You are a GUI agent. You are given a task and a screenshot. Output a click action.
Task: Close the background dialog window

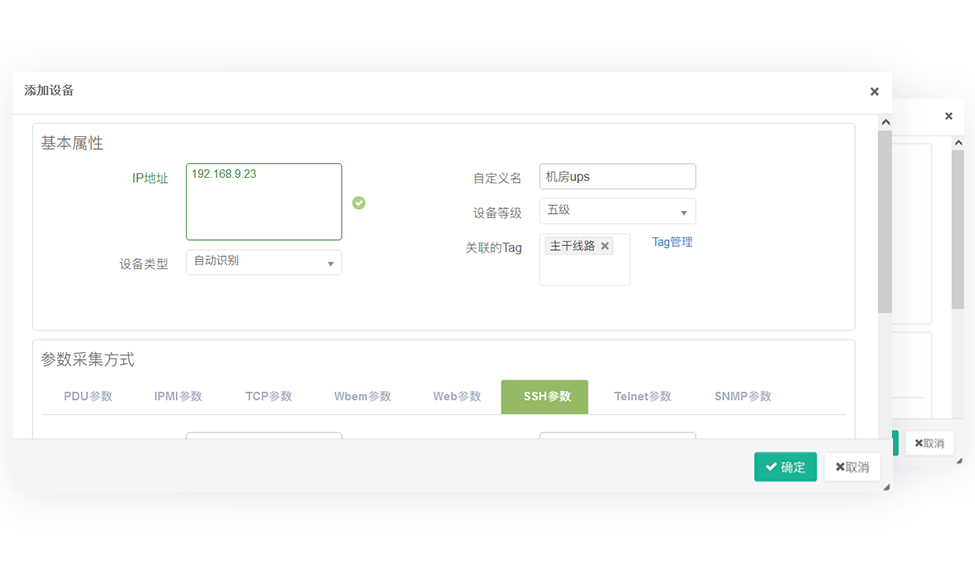point(949,116)
